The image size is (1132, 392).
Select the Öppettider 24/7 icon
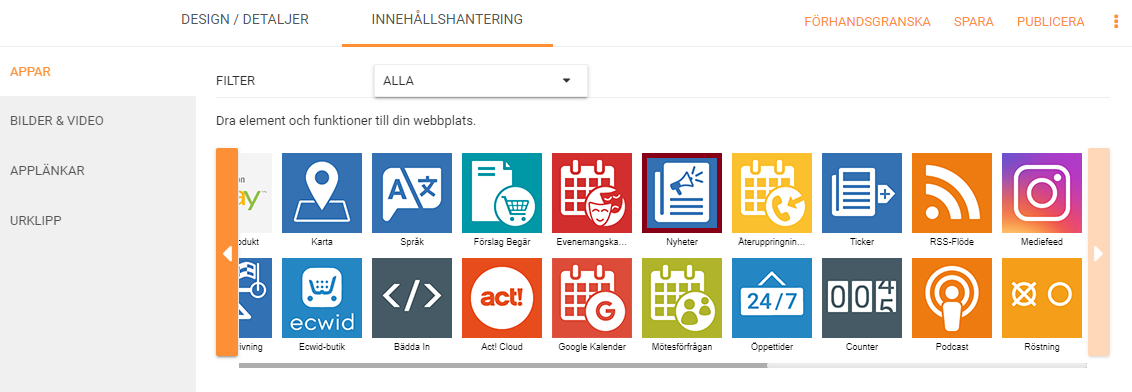[x=772, y=298]
